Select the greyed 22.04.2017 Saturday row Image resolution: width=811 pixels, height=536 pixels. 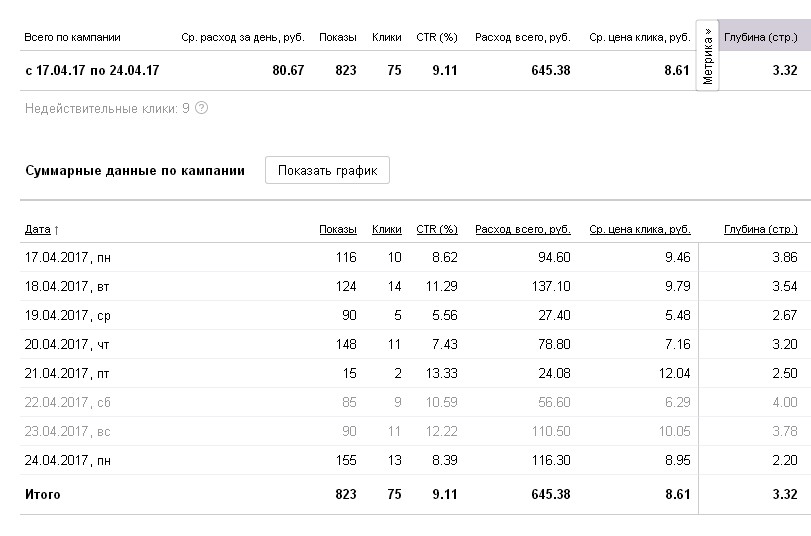tap(67, 402)
